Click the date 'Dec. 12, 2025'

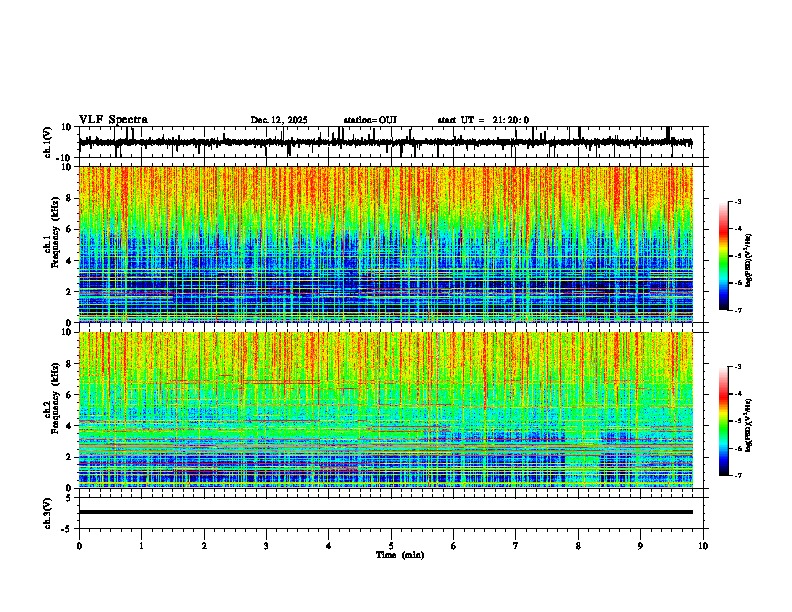coord(279,120)
